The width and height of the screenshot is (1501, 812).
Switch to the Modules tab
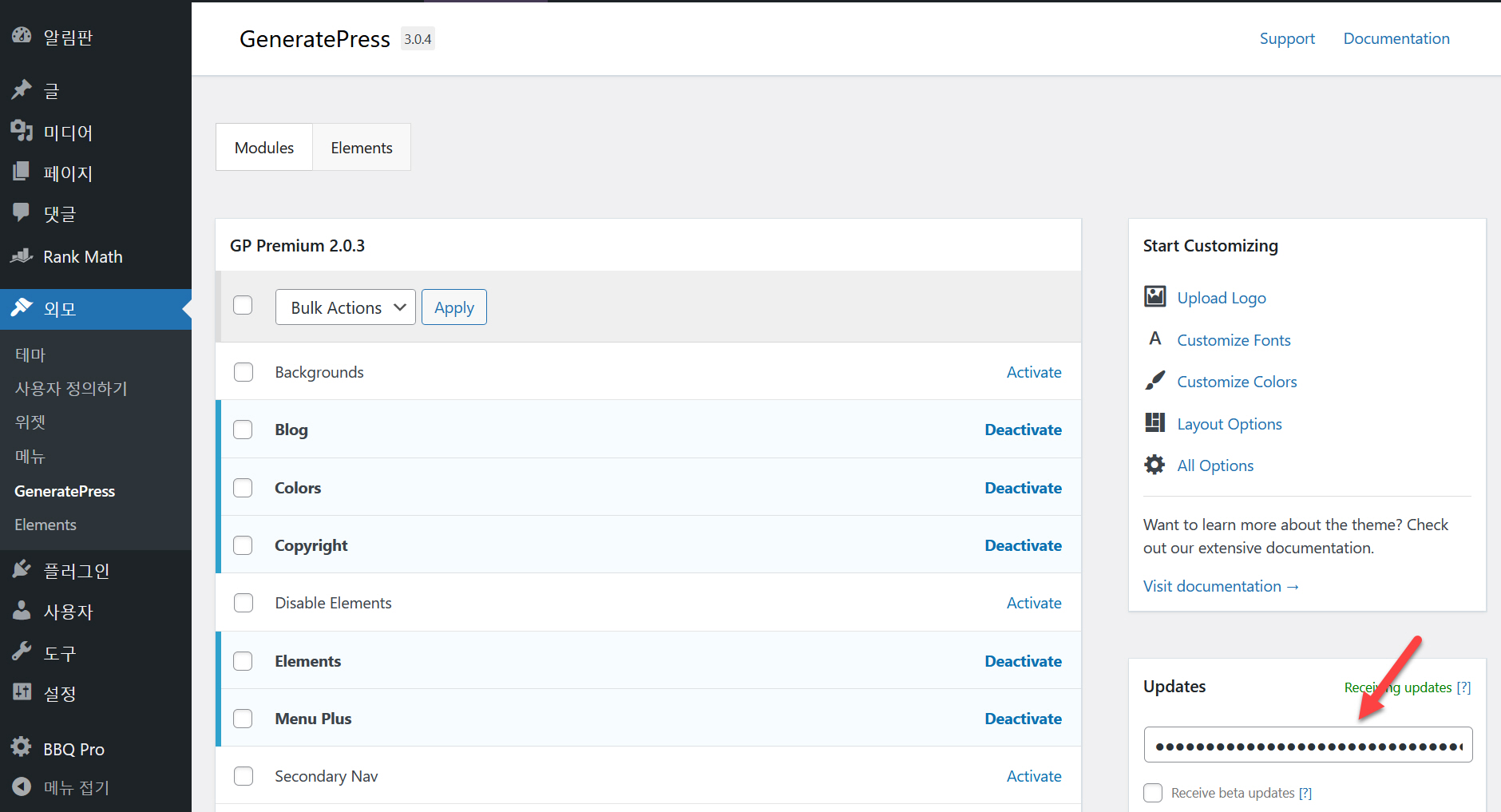264,148
